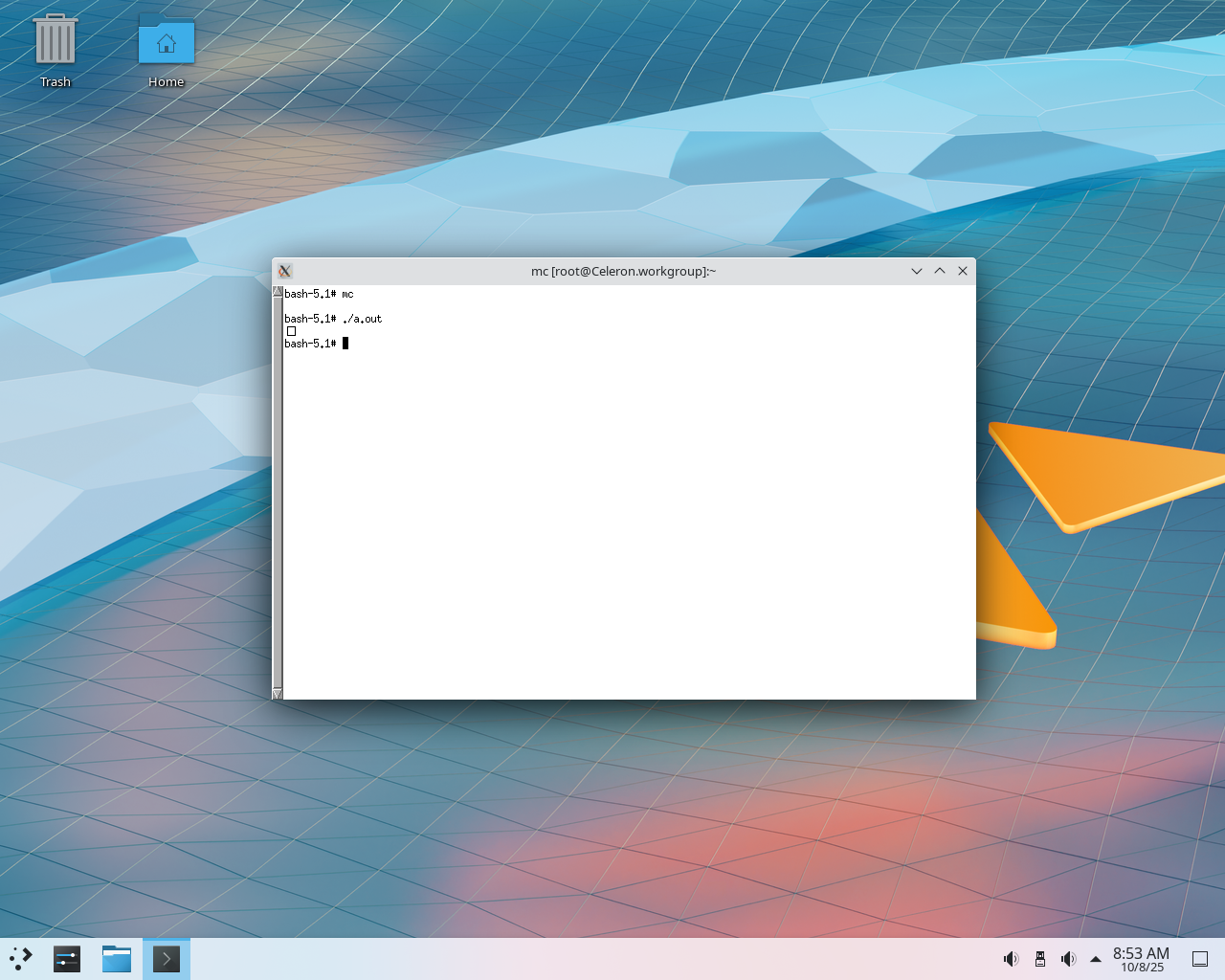Click the volume icon beside the tray arrow
1225x980 pixels.
[1068, 959]
